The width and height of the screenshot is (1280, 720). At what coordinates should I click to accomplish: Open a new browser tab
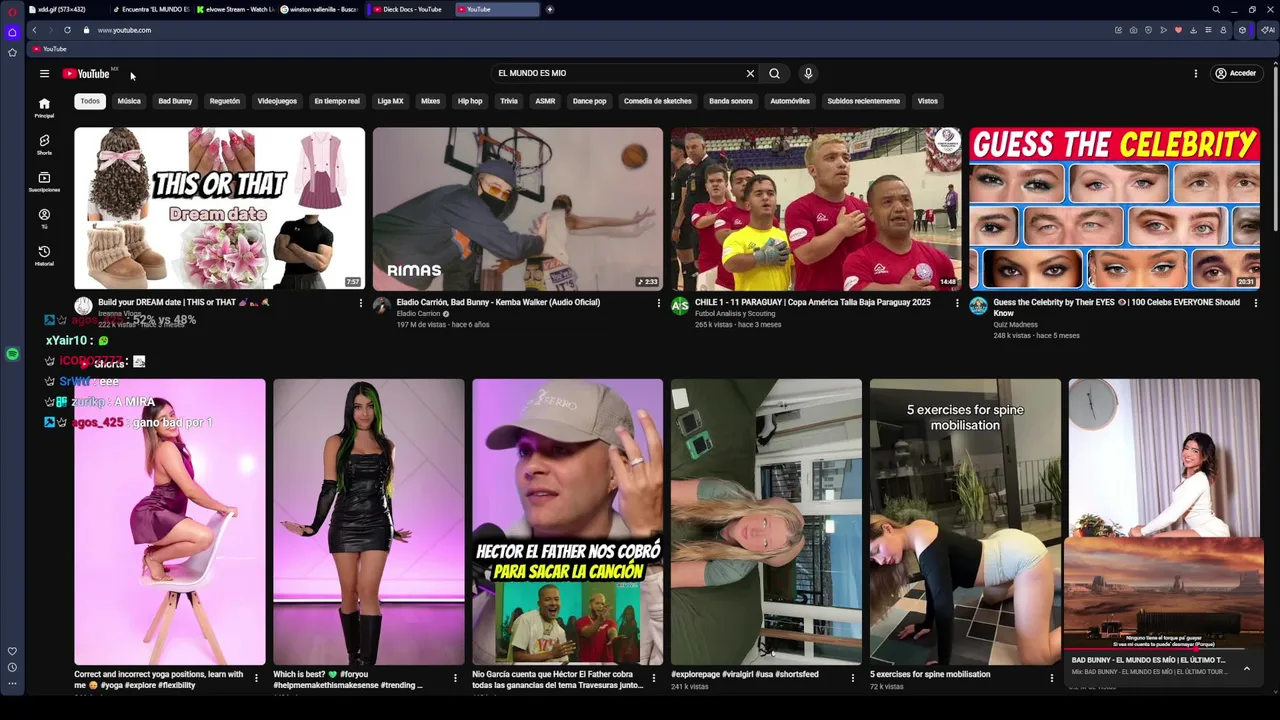[x=549, y=9]
